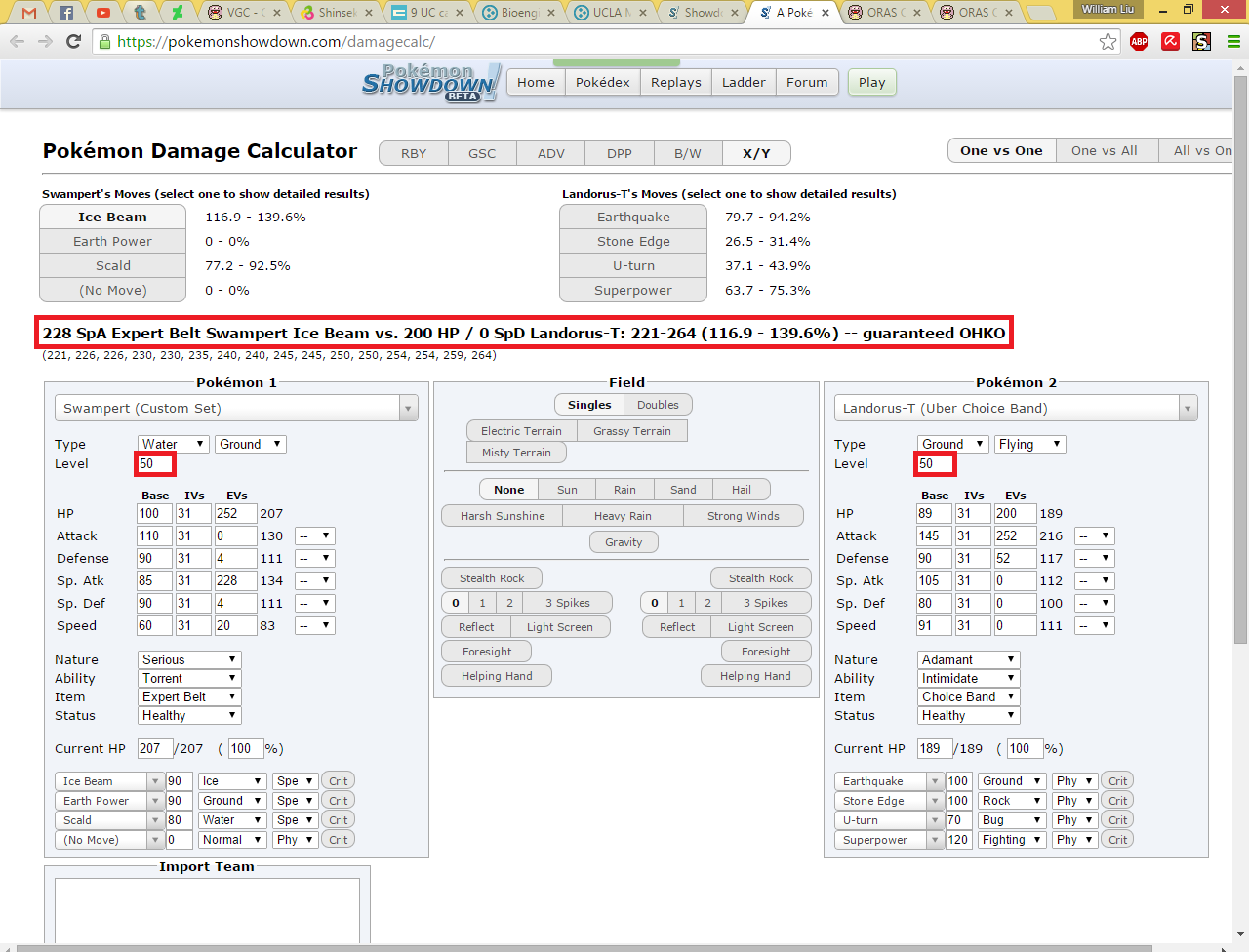Enable the Gravity field effect
This screenshot has height=952, width=1249.
pos(624,542)
